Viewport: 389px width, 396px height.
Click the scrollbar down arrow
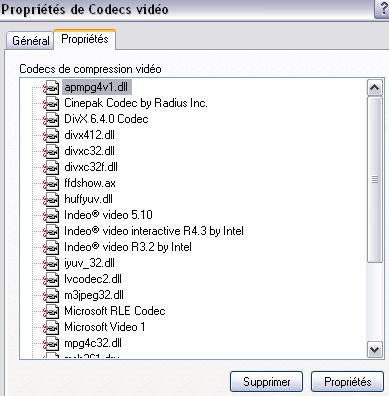point(374,350)
